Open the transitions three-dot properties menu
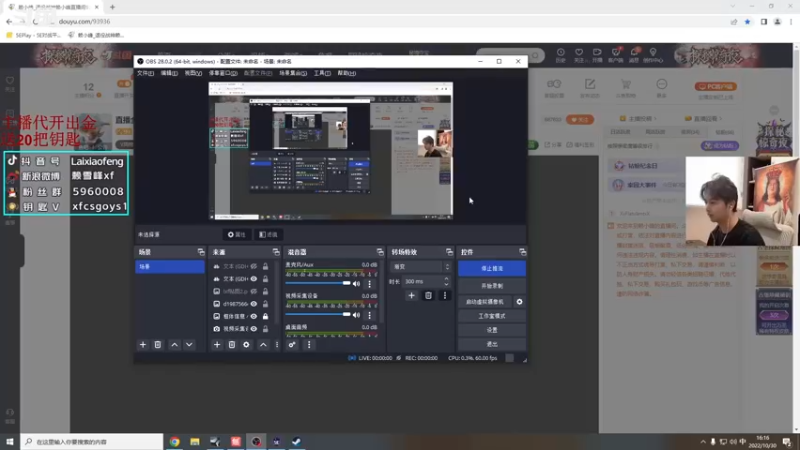The height and width of the screenshot is (450, 800). coord(445,295)
